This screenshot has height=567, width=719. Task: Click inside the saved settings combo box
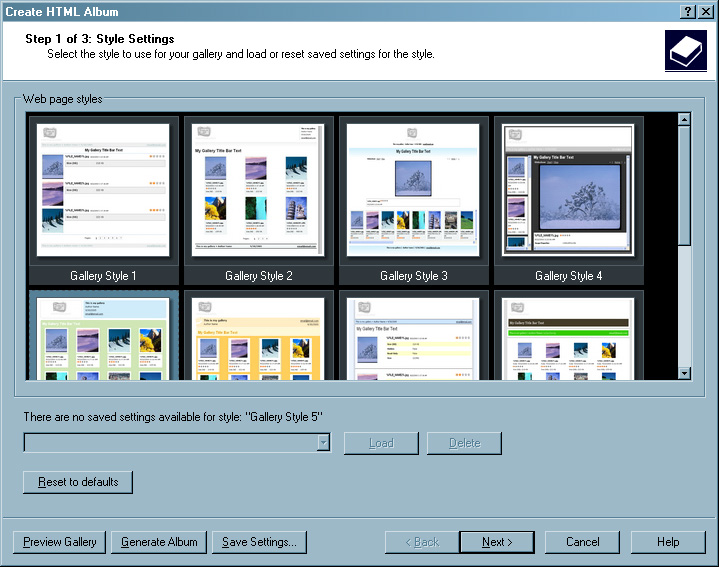click(170, 443)
